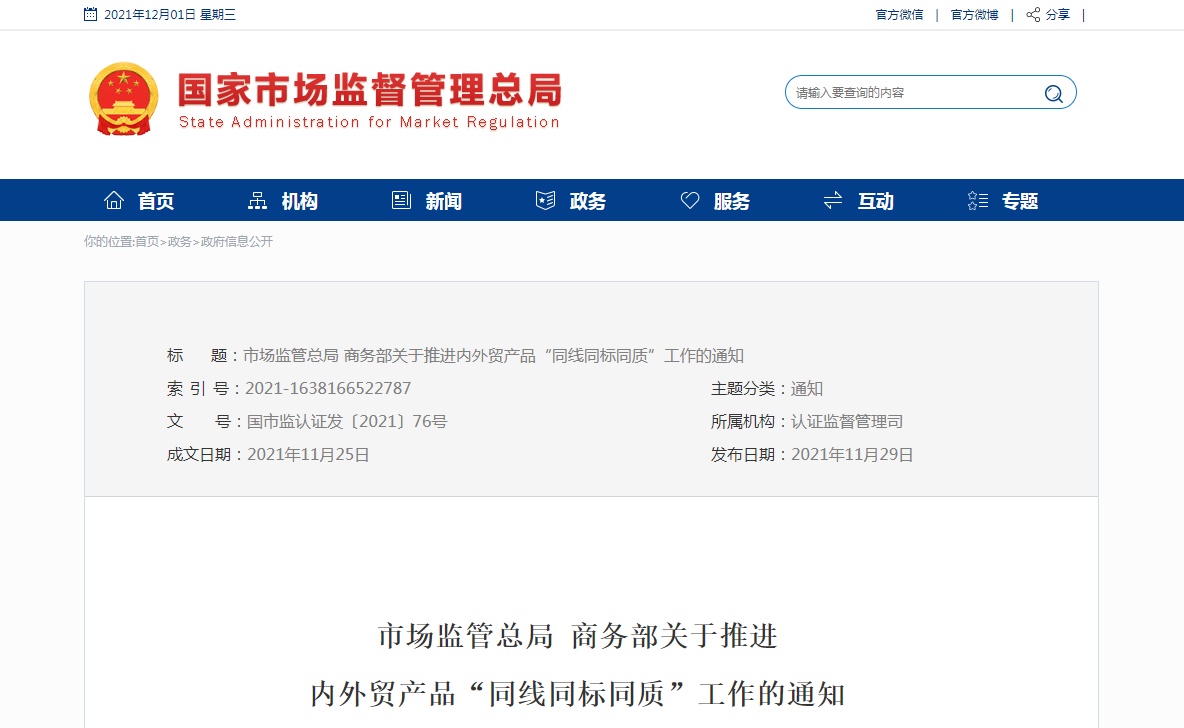
Task: Click the house icon for 首页
Action: pos(114,201)
